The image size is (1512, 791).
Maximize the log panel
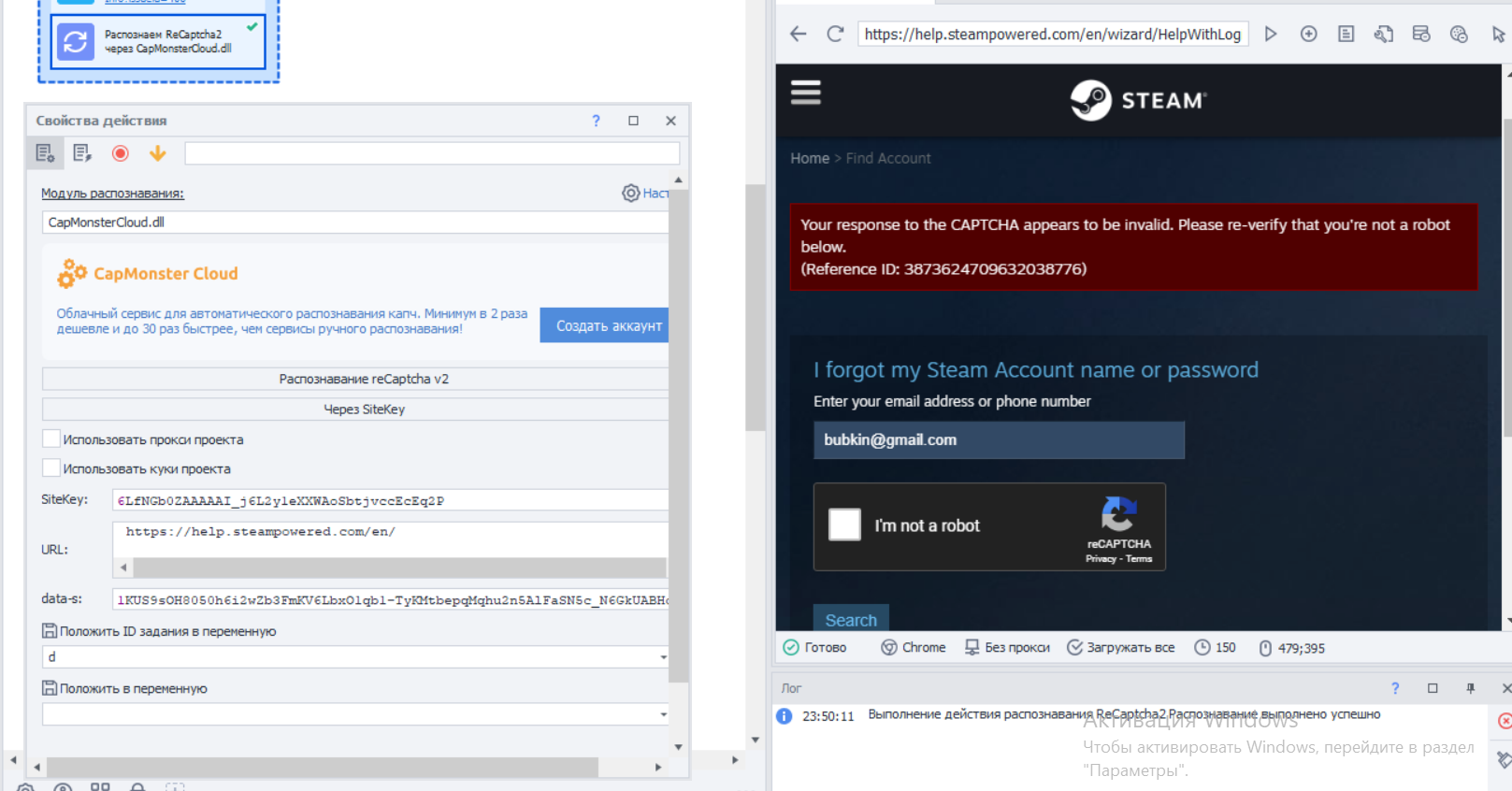coord(1433,688)
